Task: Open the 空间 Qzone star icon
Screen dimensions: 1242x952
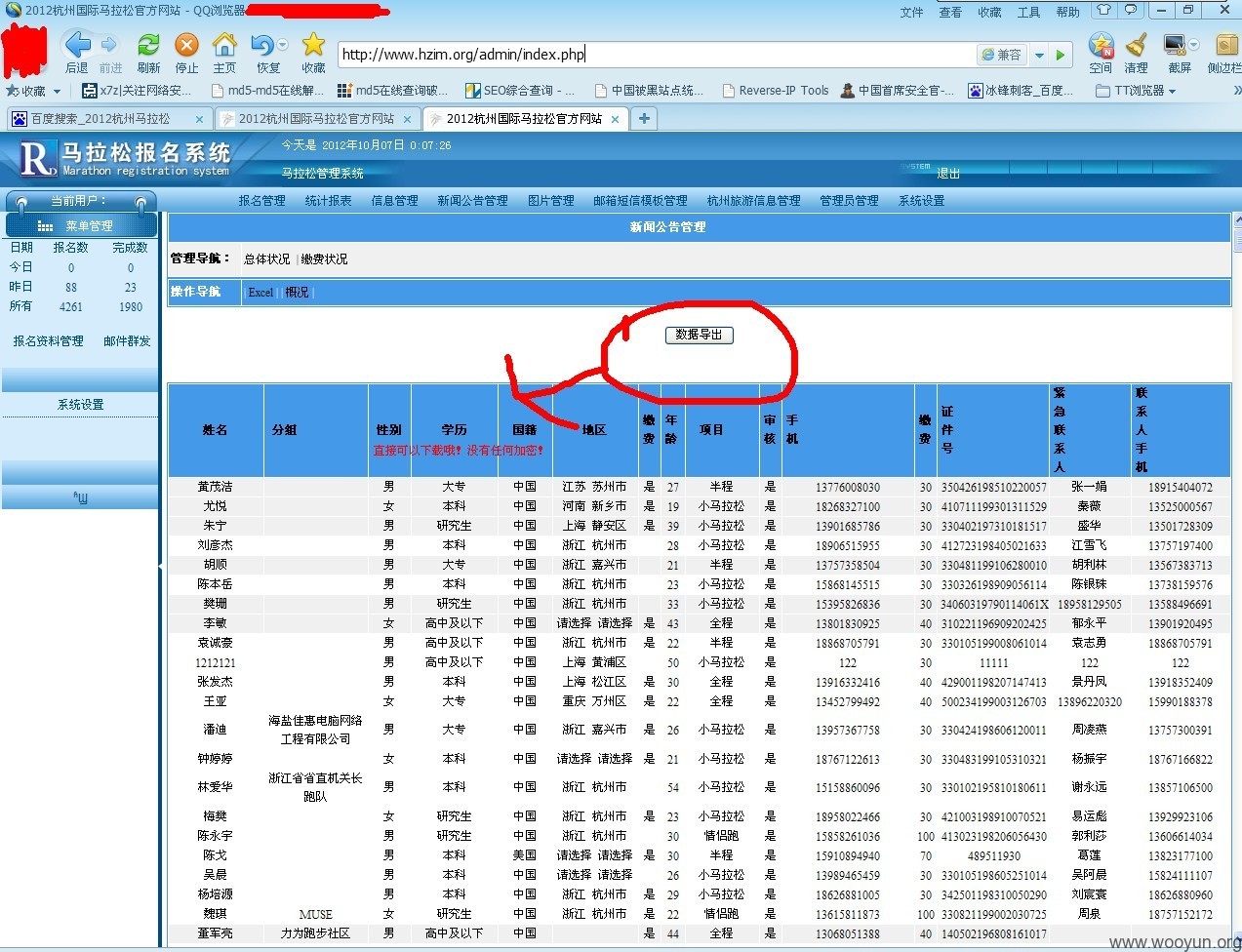Action: pos(1101,45)
